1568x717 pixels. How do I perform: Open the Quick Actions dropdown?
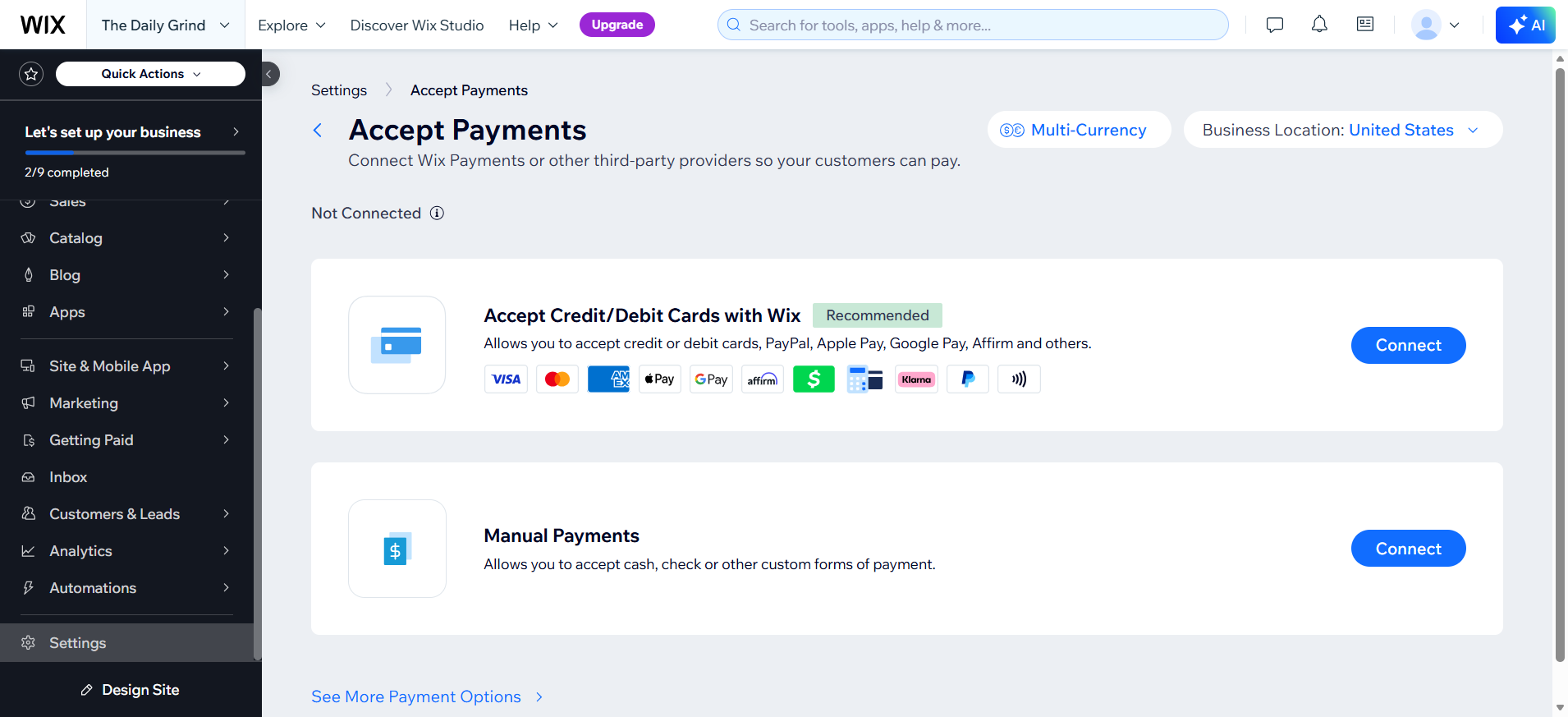pyautogui.click(x=150, y=74)
